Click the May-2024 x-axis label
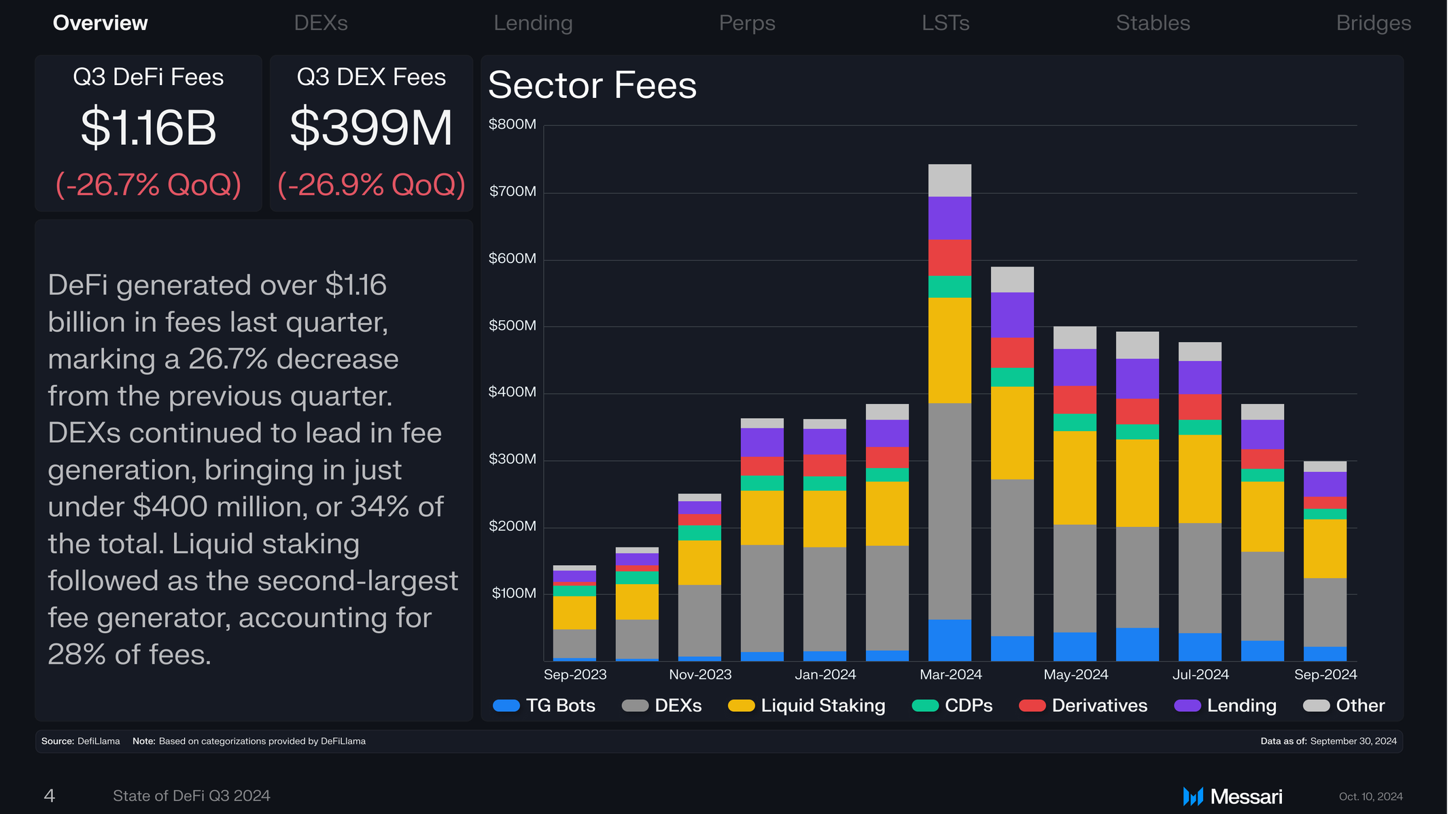The width and height of the screenshot is (1456, 814). 1075,675
